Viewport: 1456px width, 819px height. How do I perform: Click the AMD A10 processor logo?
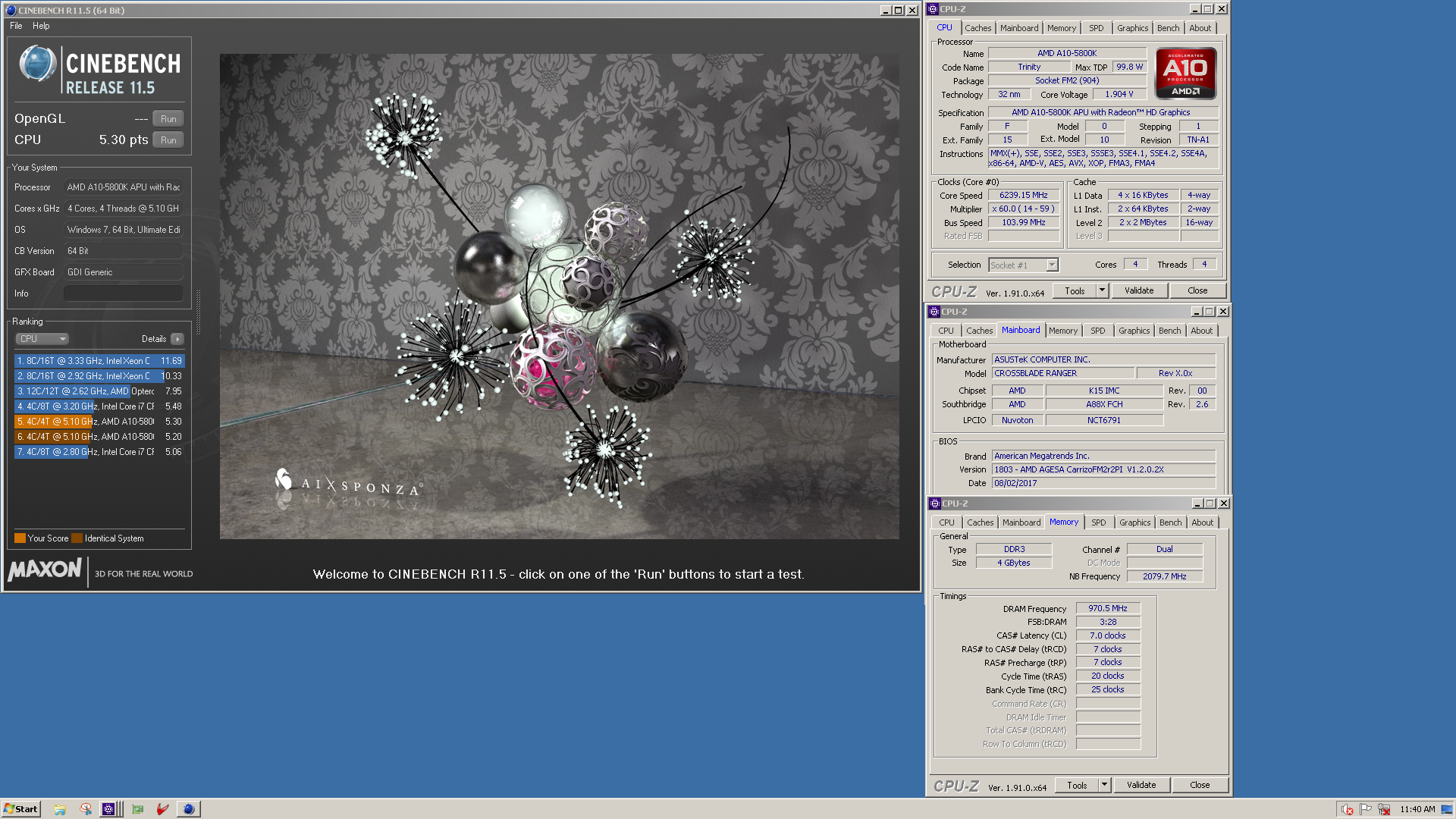pos(1185,74)
